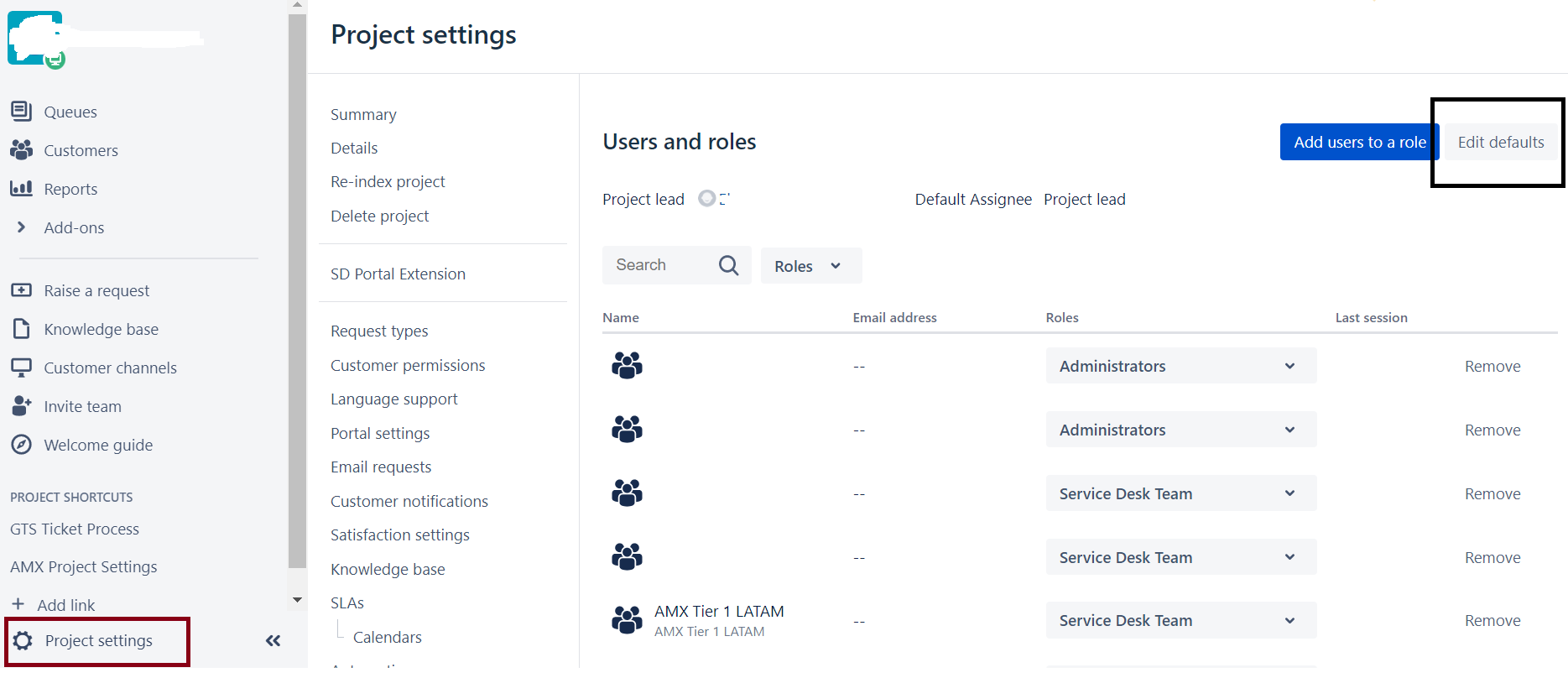1568x678 pixels.
Task: Open the Roles filter dropdown
Action: (810, 266)
